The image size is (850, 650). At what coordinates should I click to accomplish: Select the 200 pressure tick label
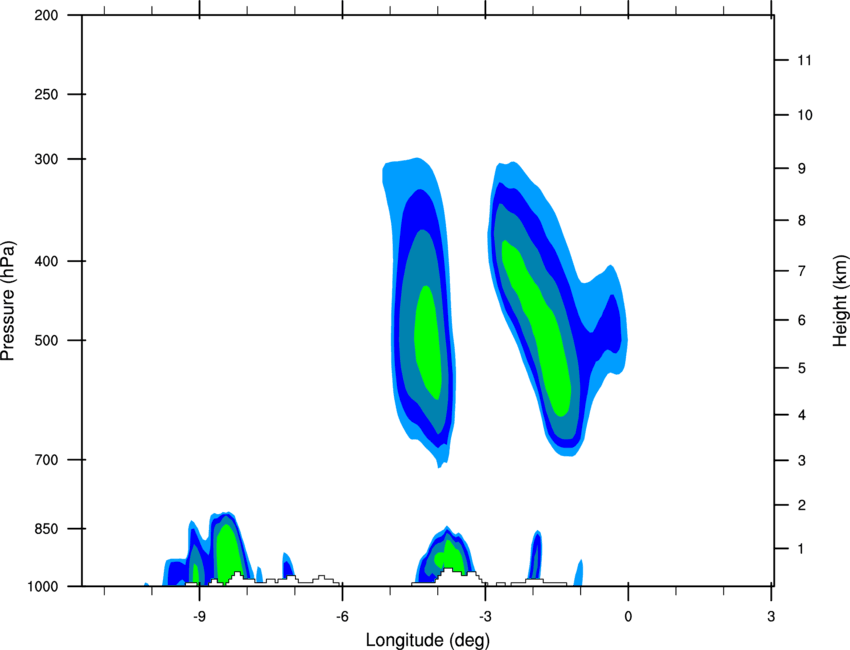tap(46, 15)
